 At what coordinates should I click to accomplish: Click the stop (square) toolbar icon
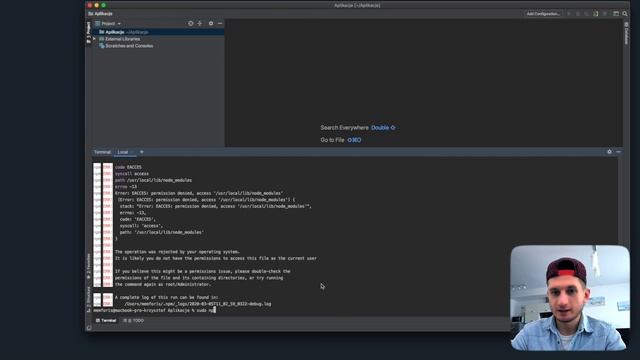[605, 14]
